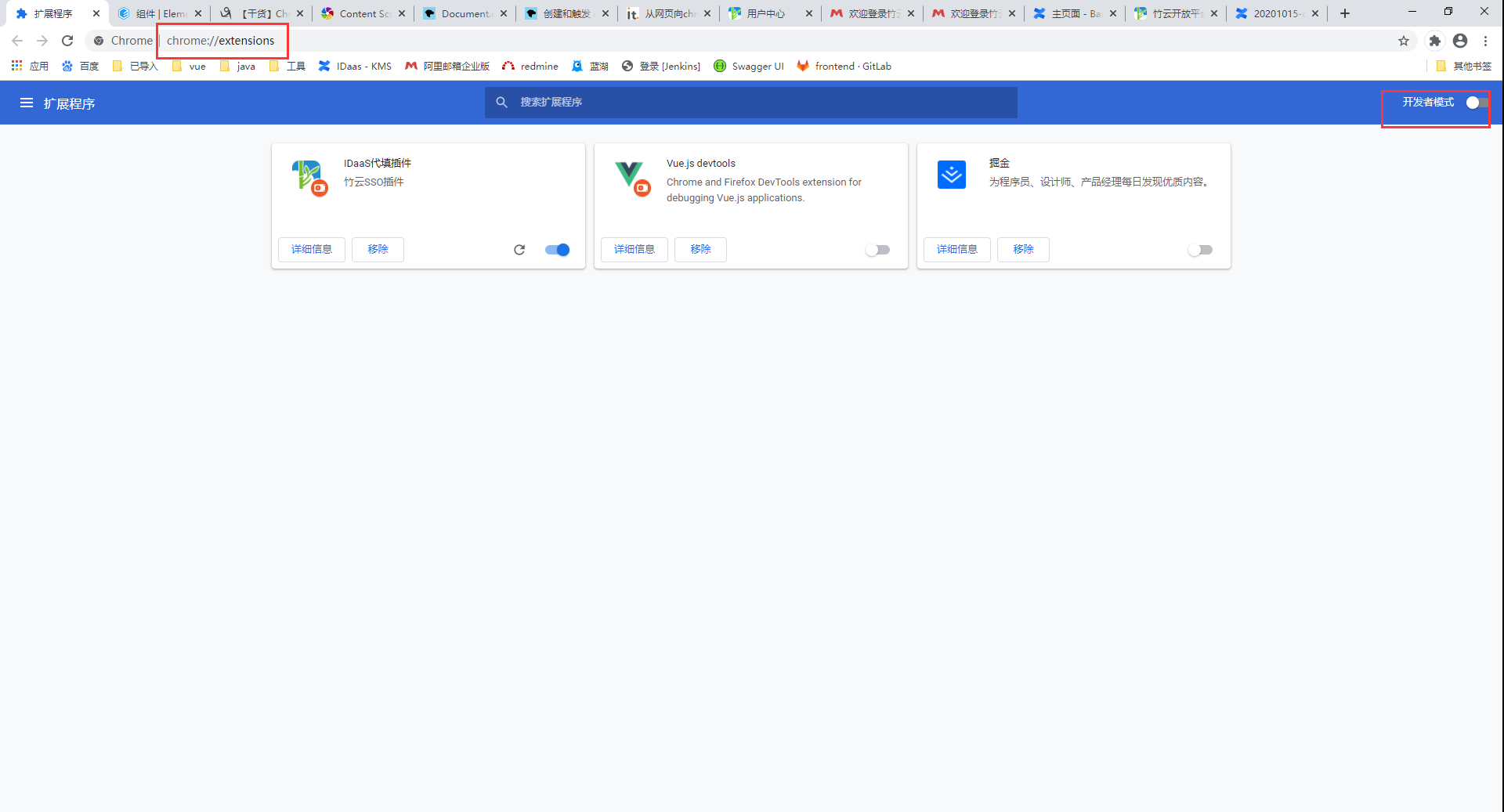Expand the 工具 bookmark folder
The width and height of the screenshot is (1504, 812).
287,67
